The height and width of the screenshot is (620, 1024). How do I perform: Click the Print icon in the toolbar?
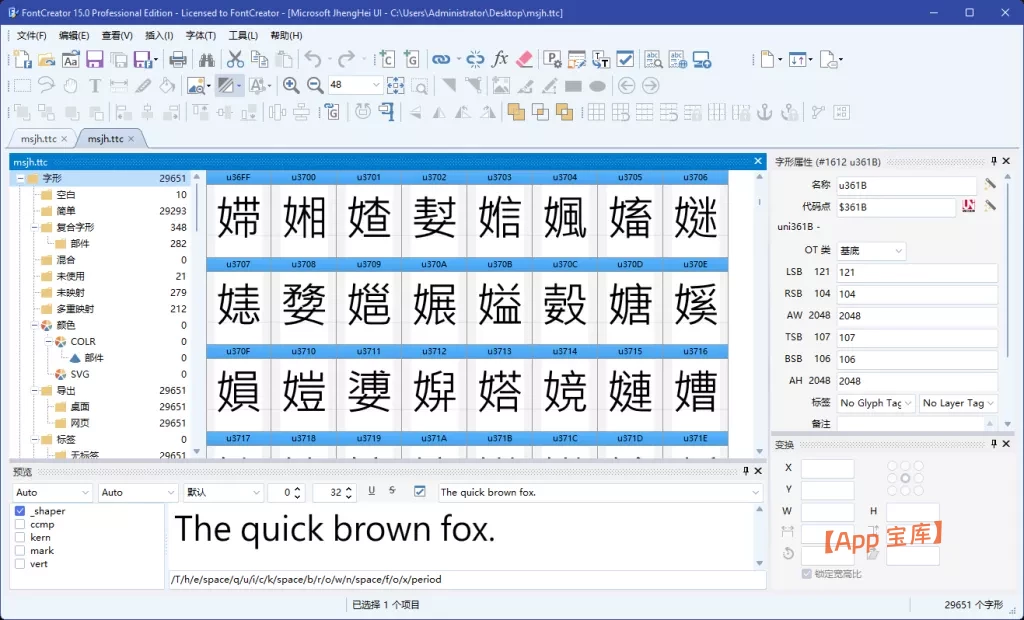pos(178,60)
